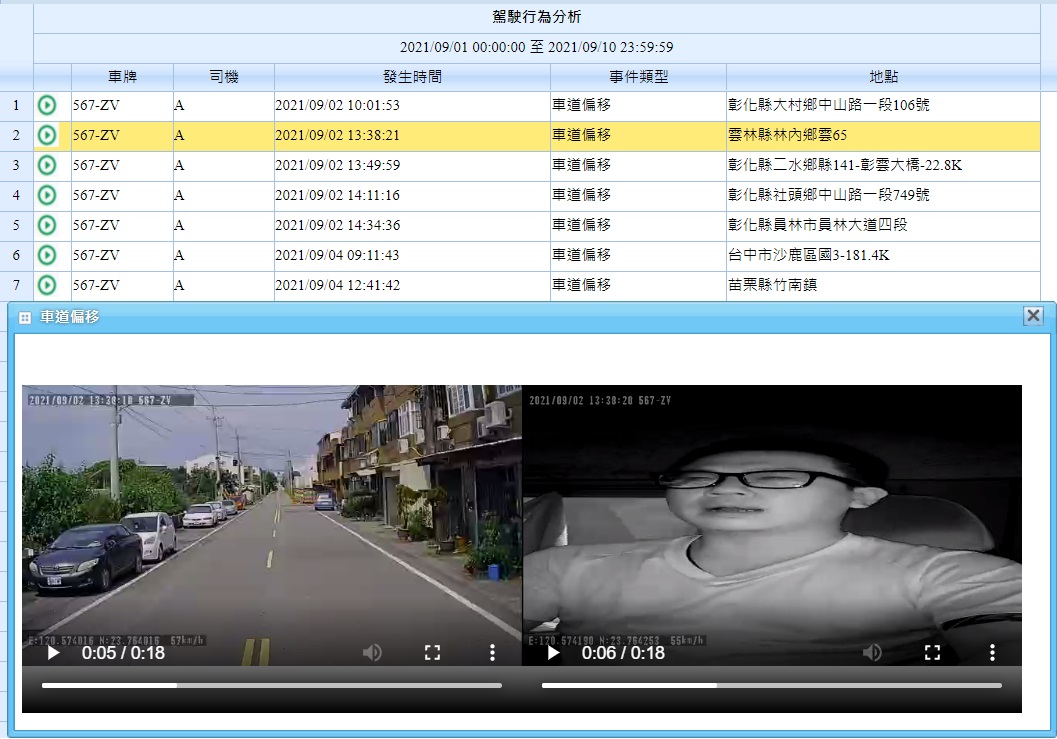Viewport: 1057px width, 739px height.
Task: Open the row 6 event video icon
Action: coord(47,255)
